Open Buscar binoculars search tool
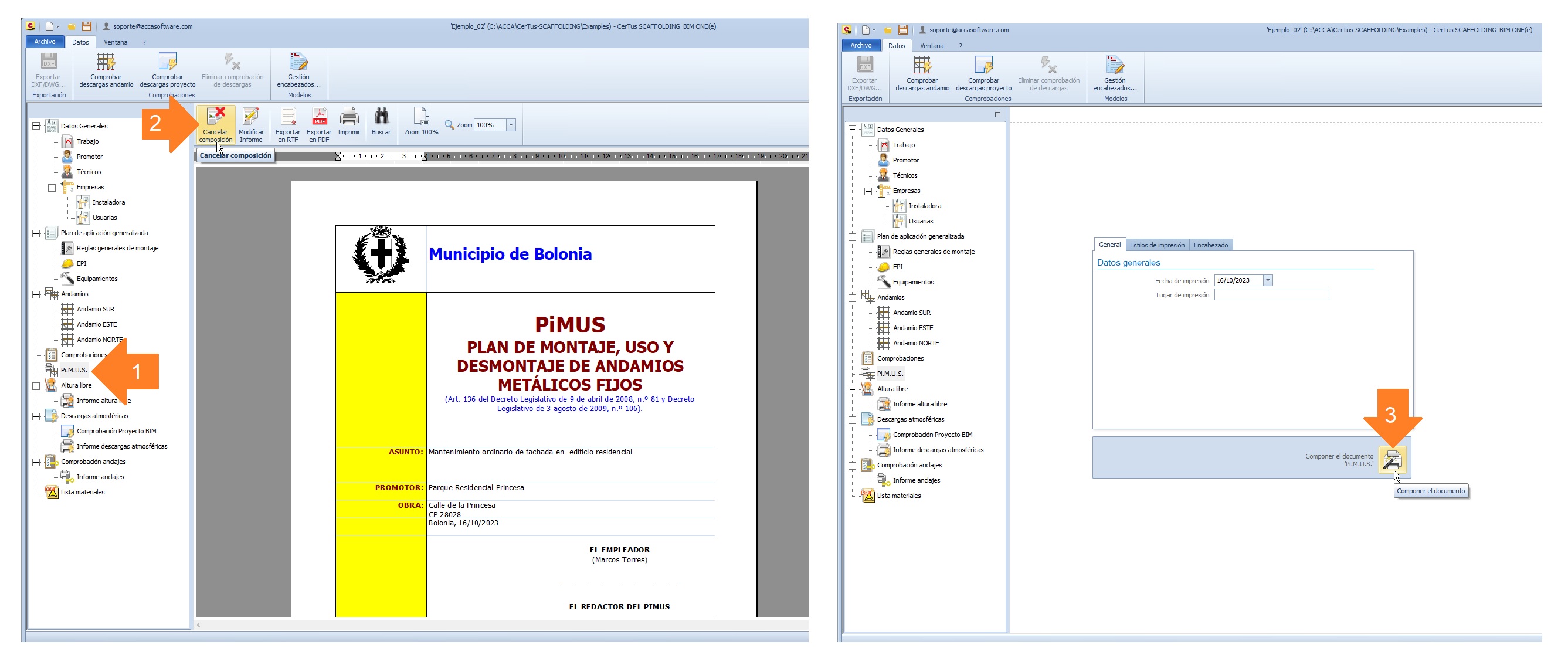This screenshot has height=665, width=1568. click(381, 121)
